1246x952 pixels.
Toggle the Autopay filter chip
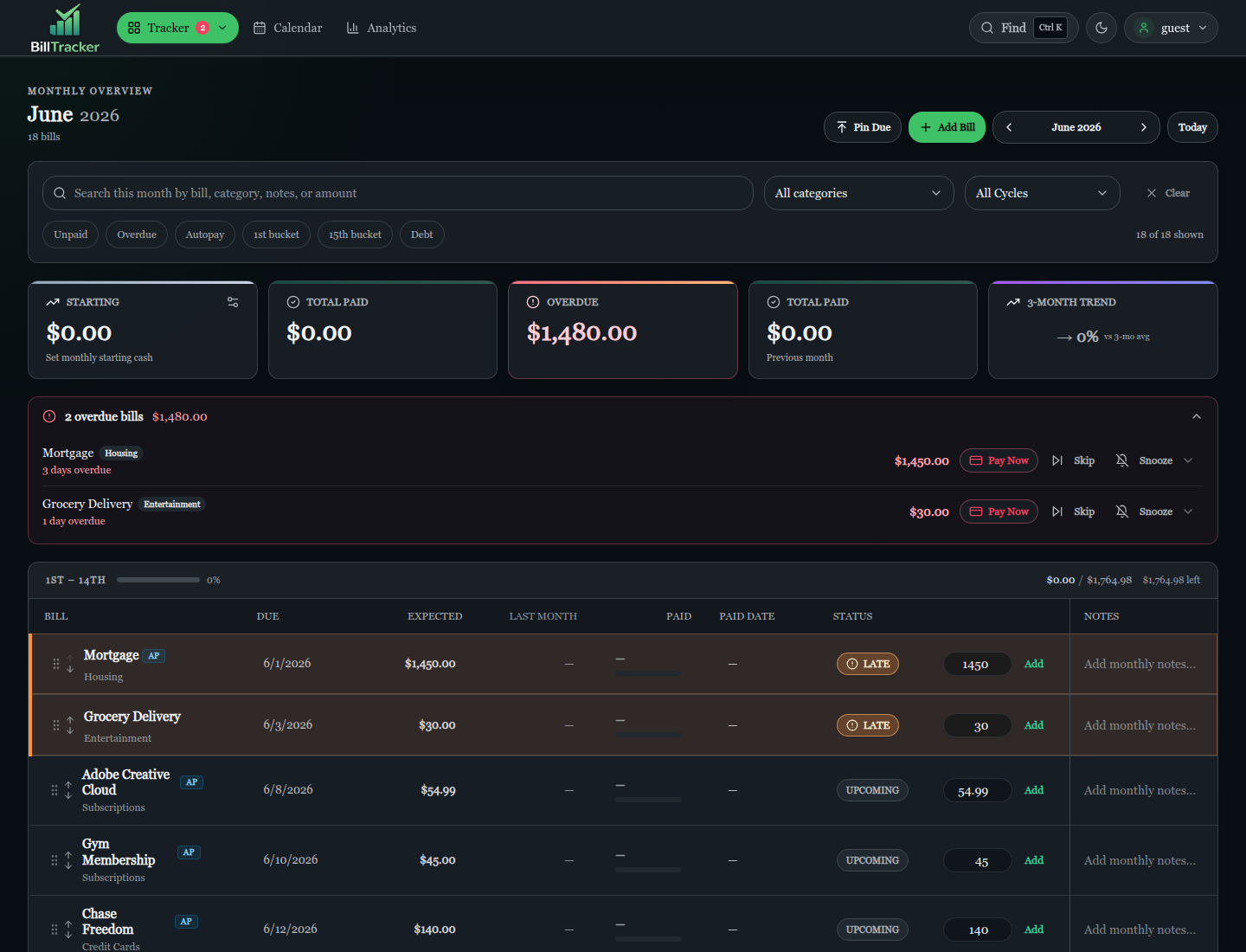[205, 235]
